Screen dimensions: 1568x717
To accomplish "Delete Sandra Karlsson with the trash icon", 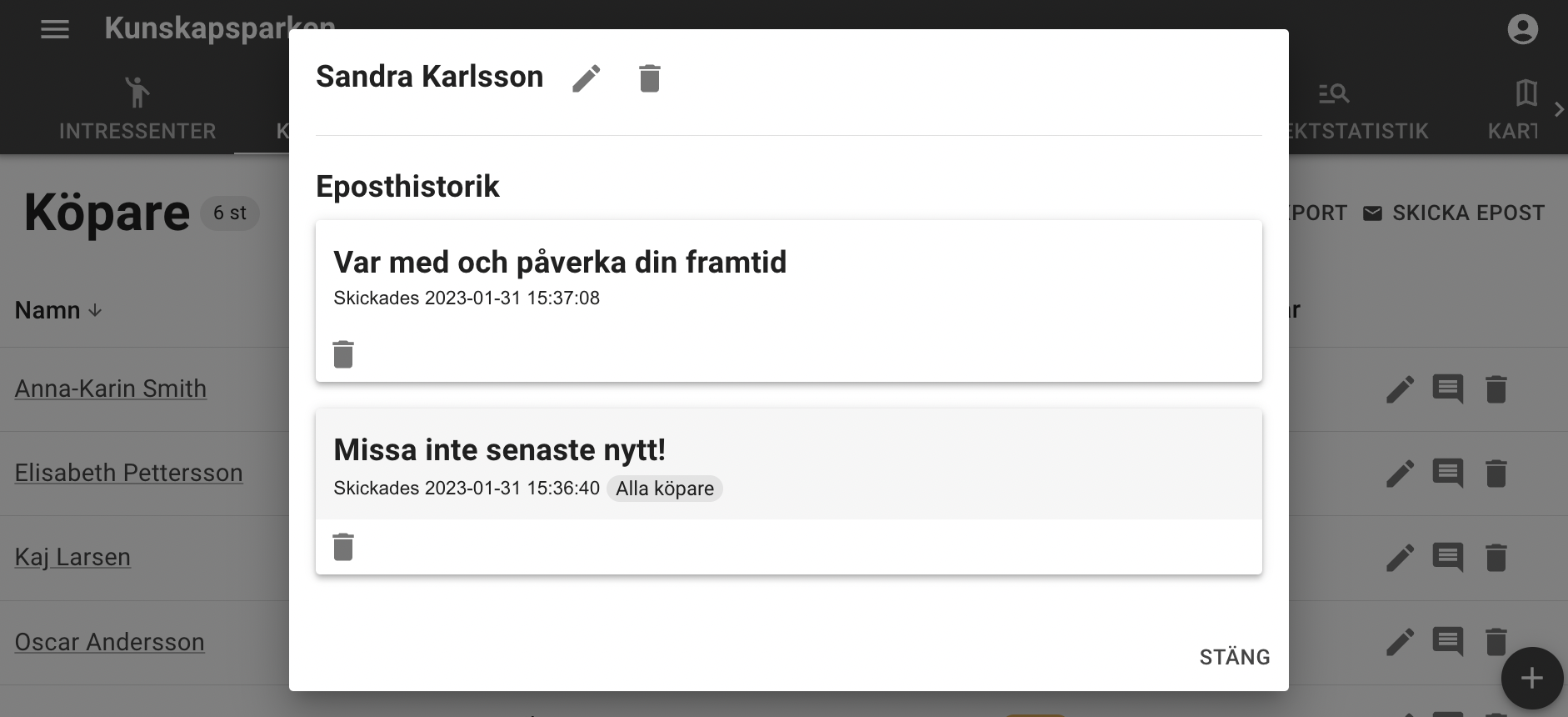I will click(x=649, y=78).
